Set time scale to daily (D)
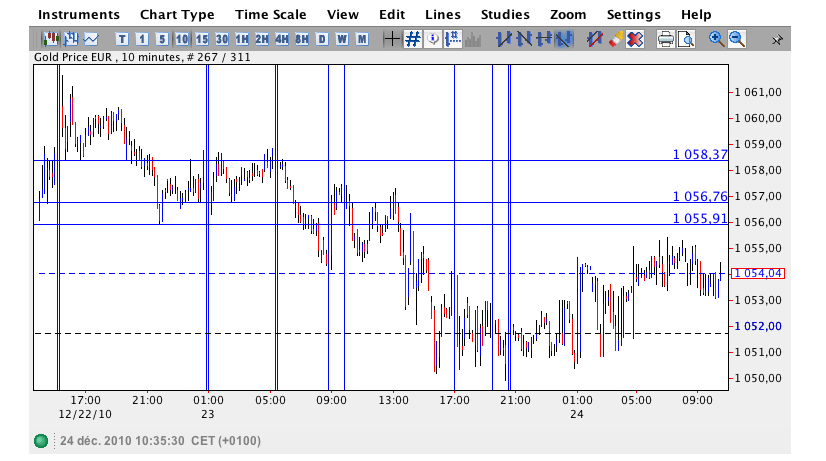The width and height of the screenshot is (826, 461). (321, 39)
